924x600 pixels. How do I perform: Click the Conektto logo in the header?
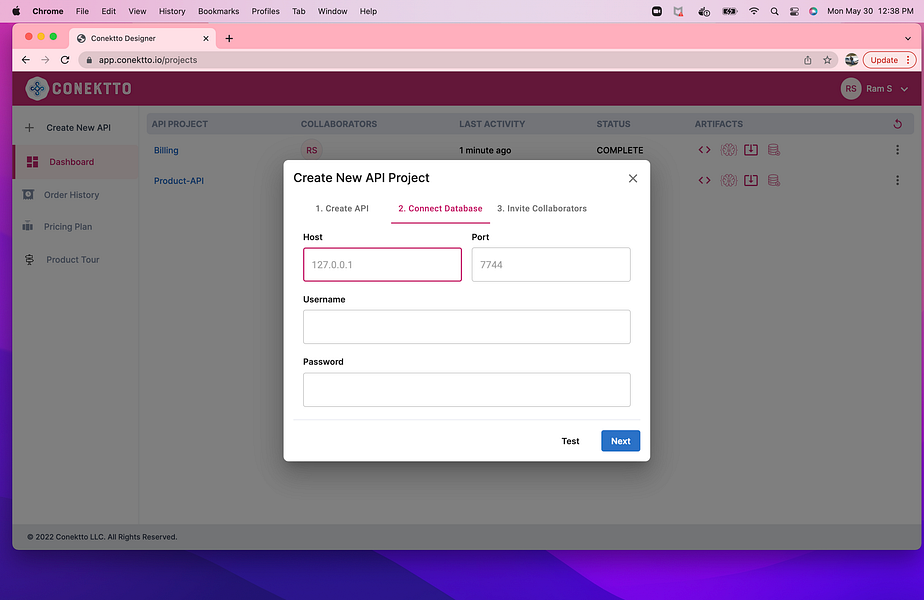coord(78,88)
